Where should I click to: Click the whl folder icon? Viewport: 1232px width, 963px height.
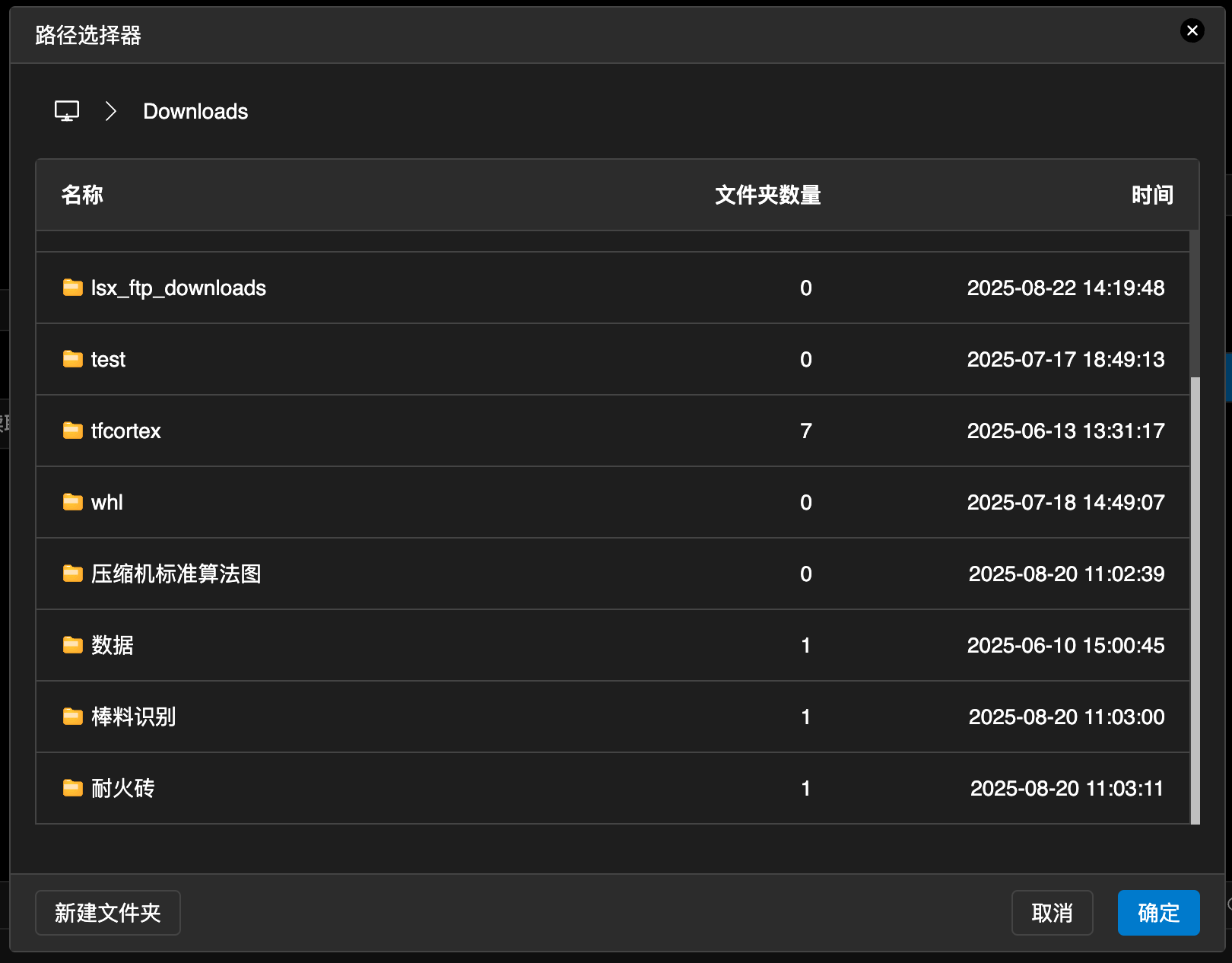(73, 502)
